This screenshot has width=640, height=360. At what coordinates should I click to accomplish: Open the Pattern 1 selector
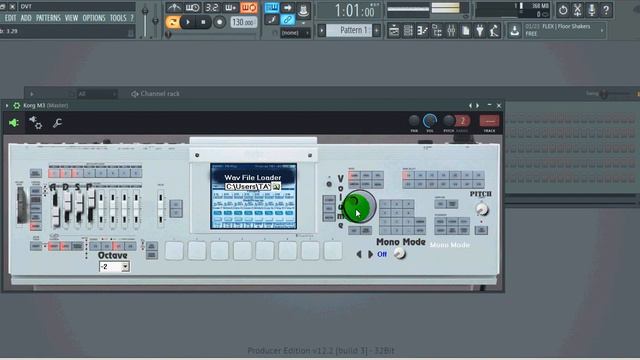click(349, 31)
